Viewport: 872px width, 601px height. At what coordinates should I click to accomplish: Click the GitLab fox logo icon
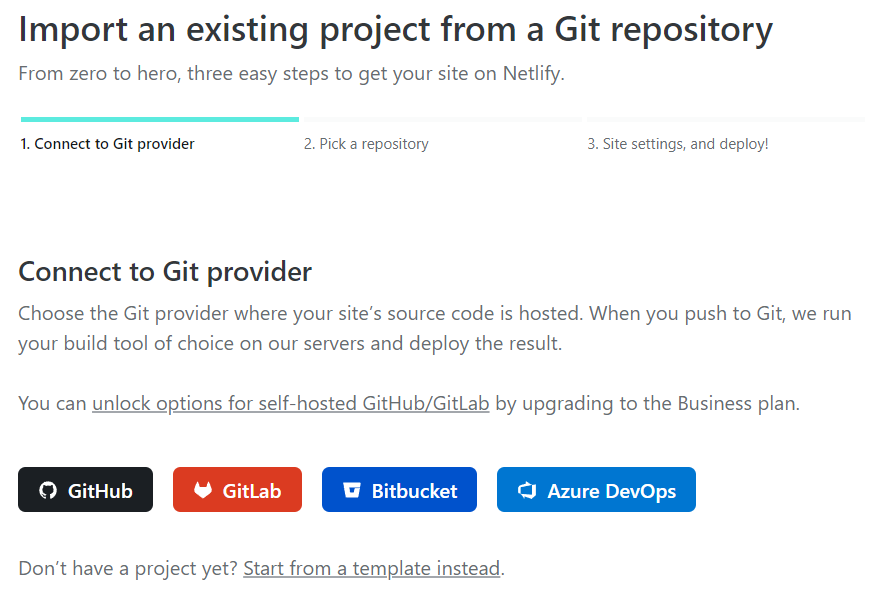(203, 491)
